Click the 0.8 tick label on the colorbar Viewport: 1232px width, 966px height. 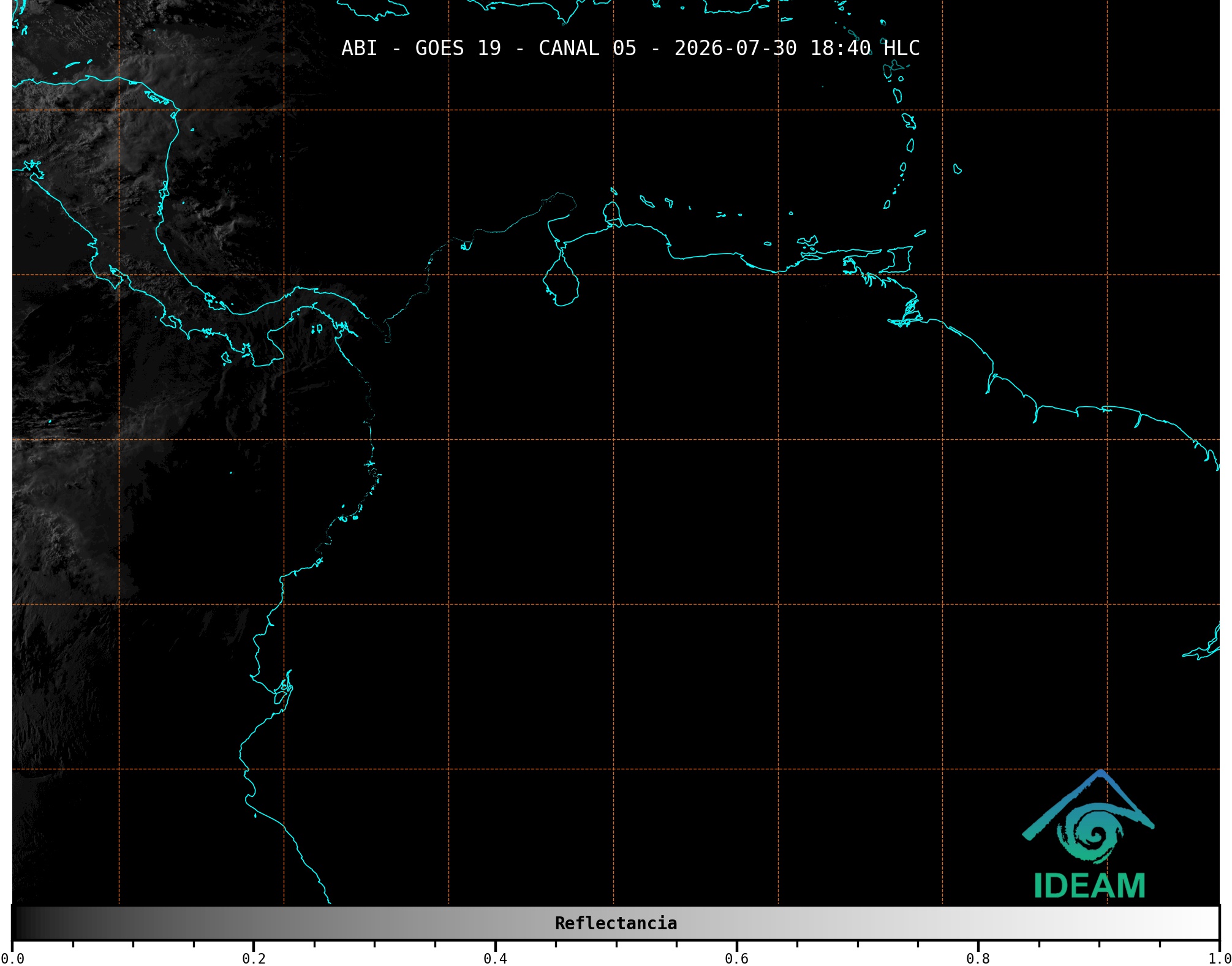(978, 958)
